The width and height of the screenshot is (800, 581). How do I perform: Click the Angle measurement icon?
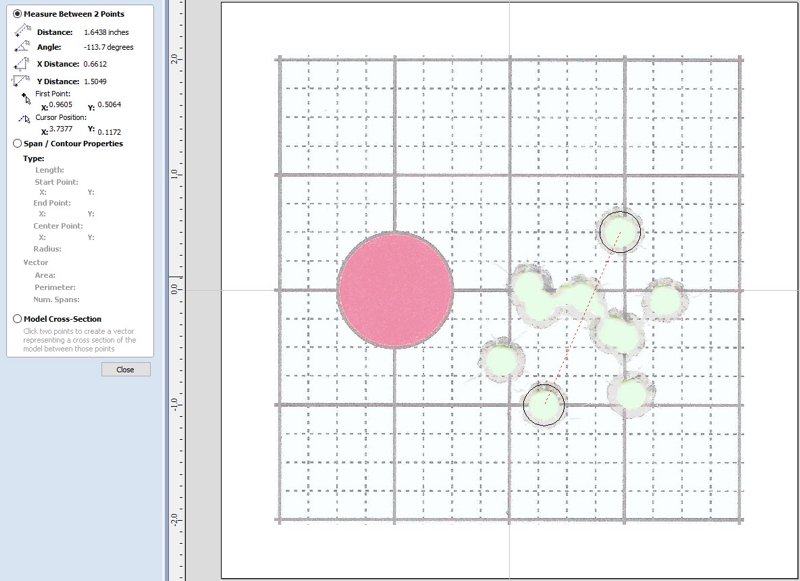coord(22,46)
